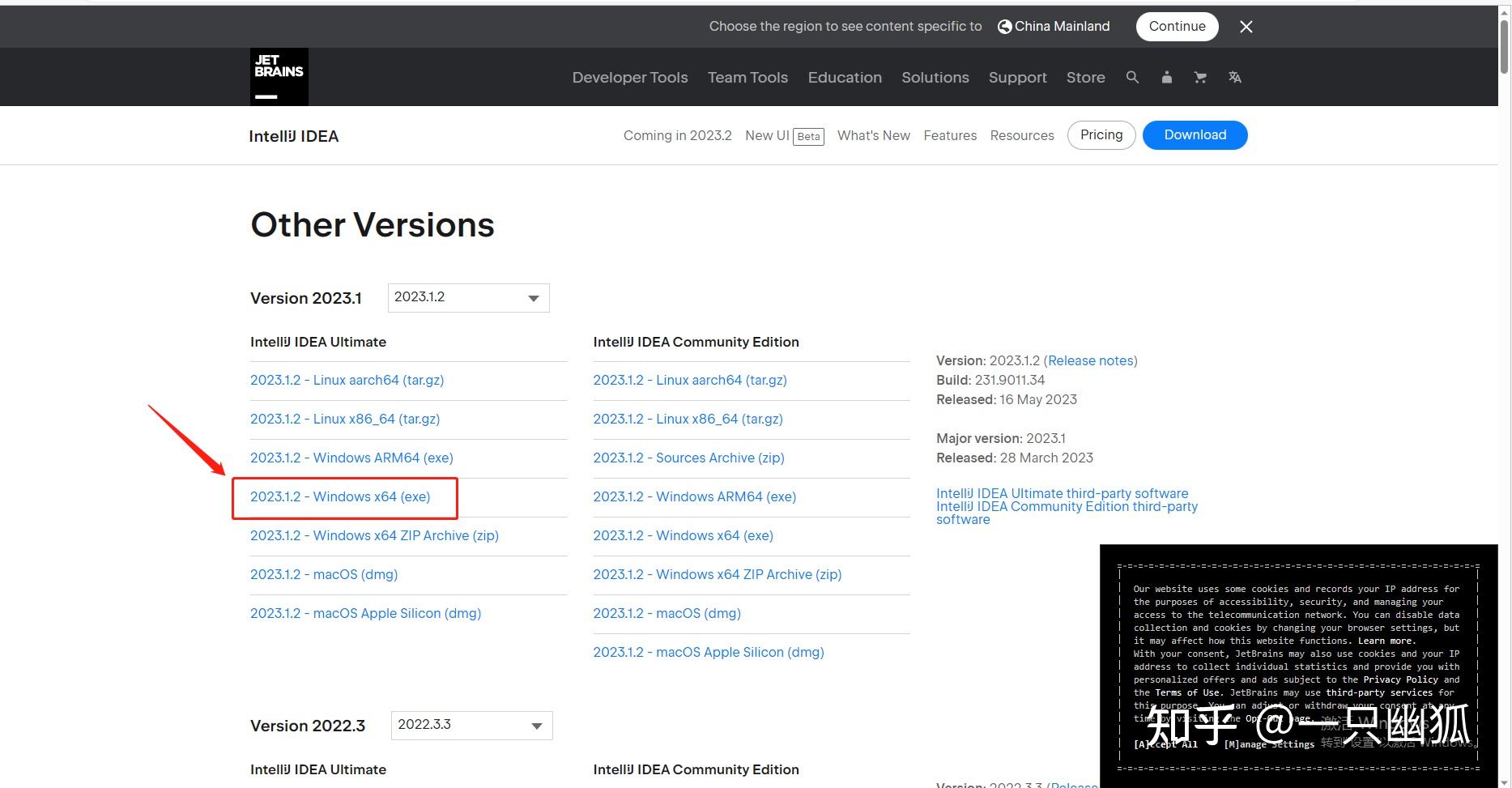
Task: Click [A]ccept All in cookie notice
Action: point(1165,744)
